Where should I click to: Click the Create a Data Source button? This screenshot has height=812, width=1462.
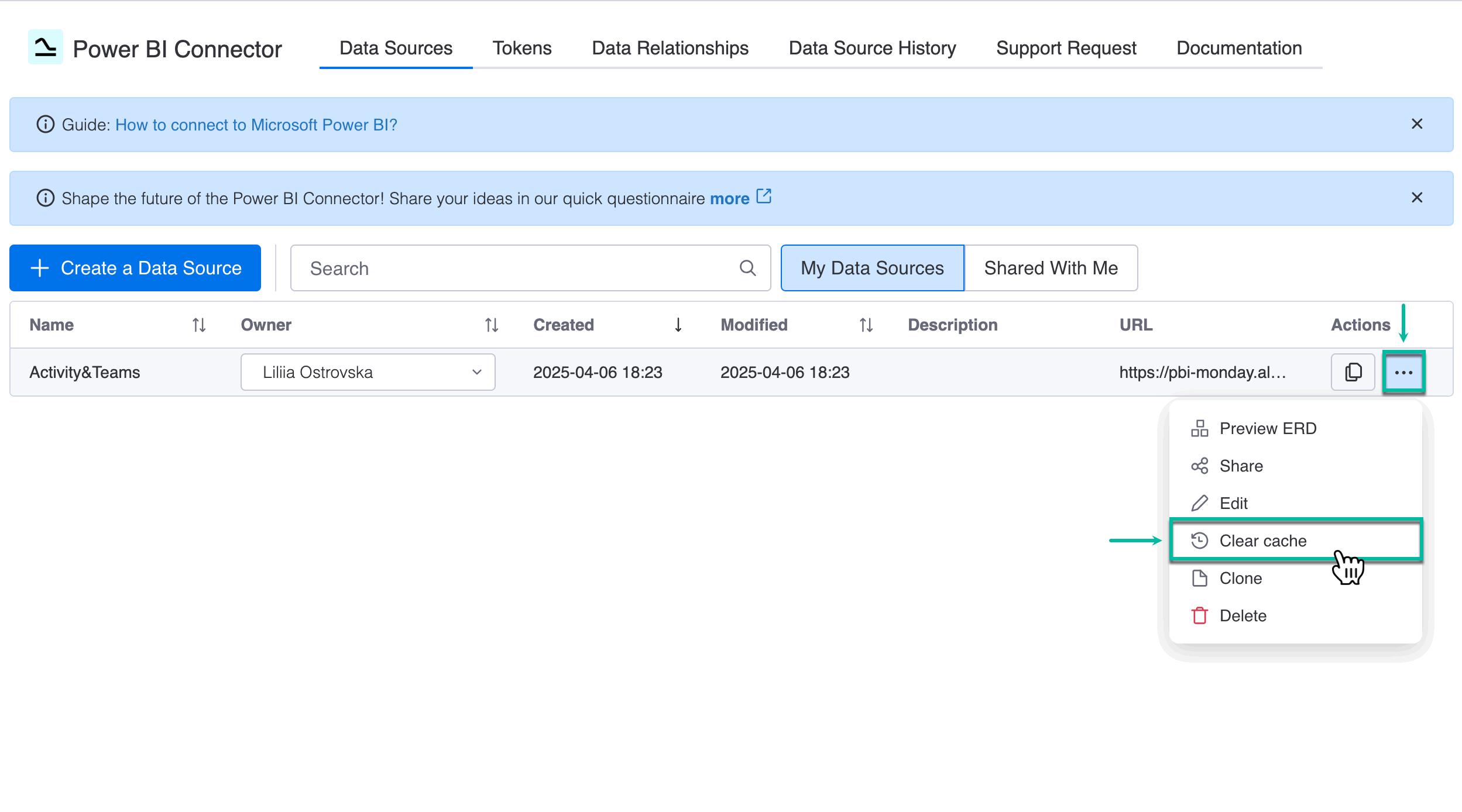coord(134,268)
